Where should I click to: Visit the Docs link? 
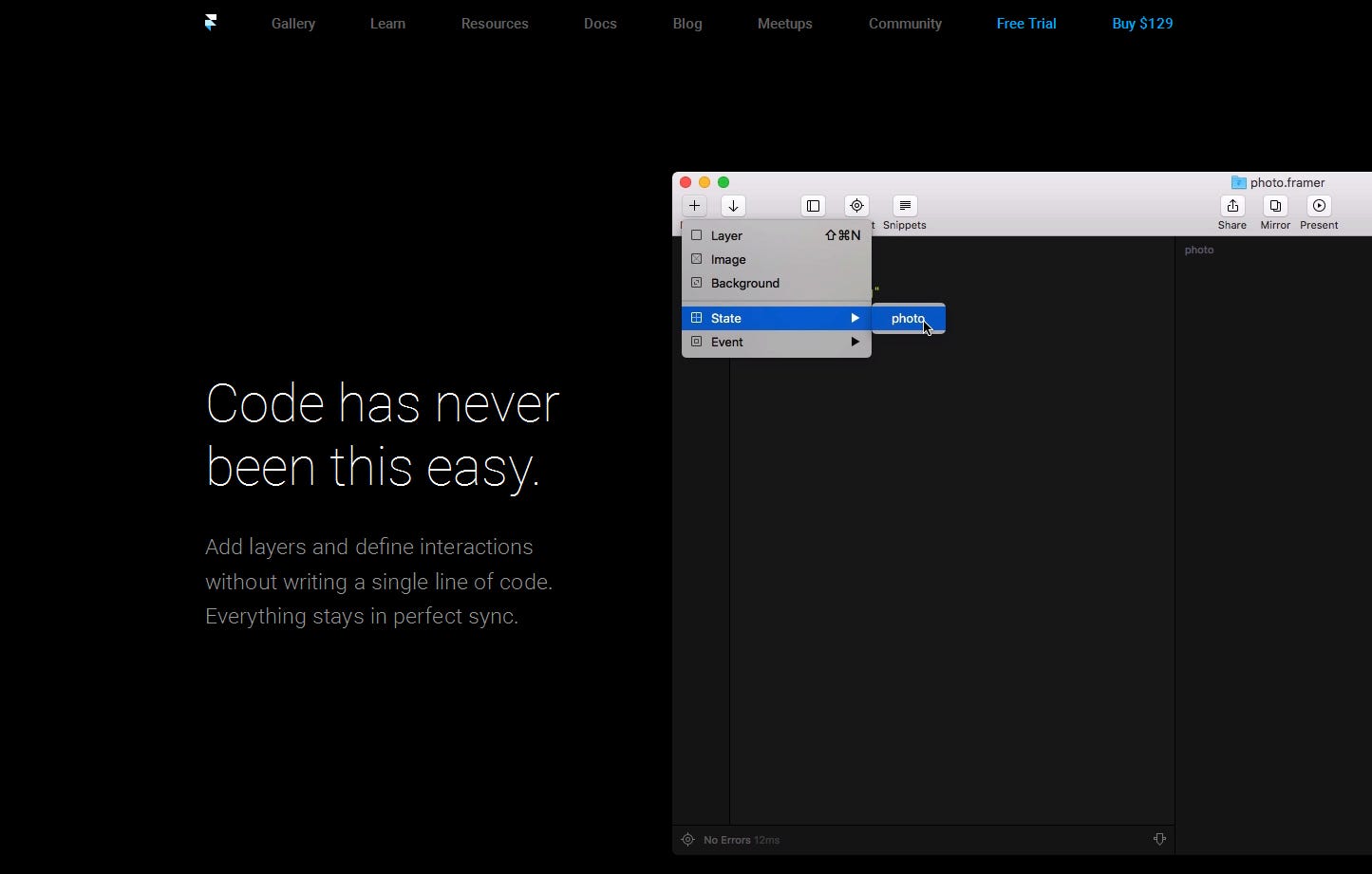(600, 24)
